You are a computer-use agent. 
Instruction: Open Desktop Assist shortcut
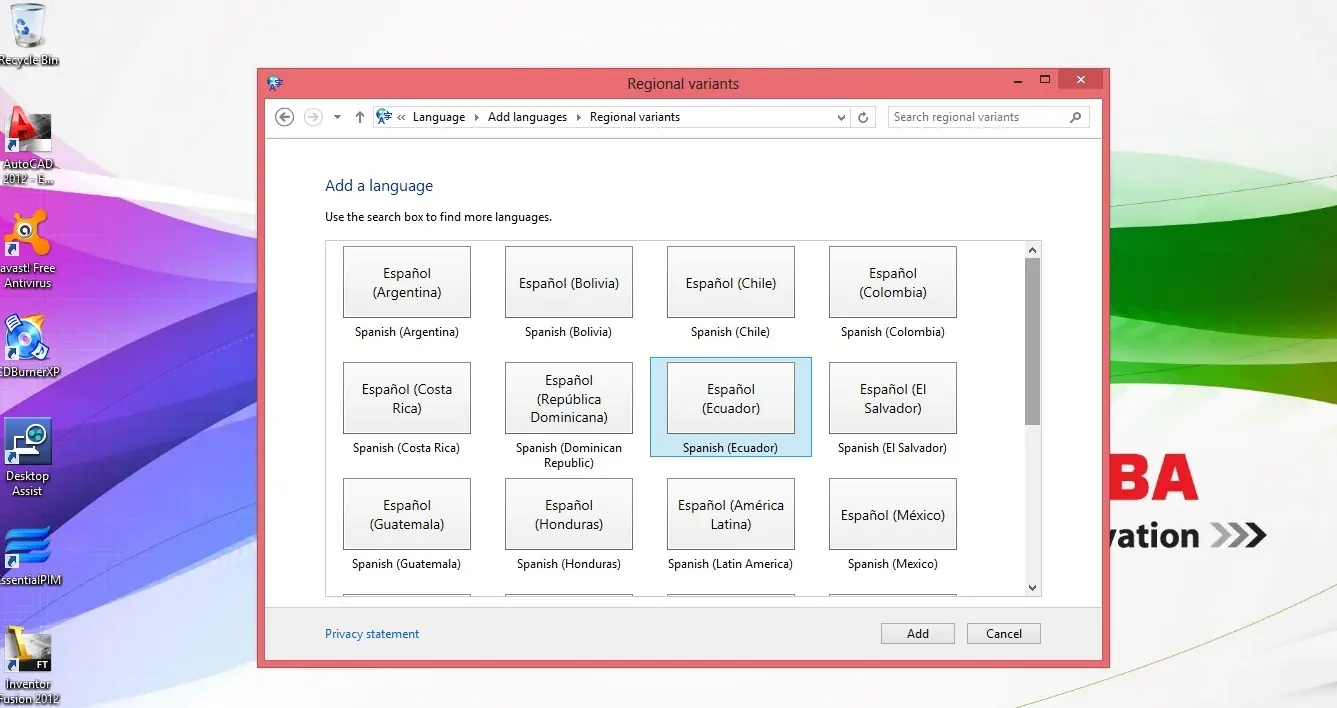pos(28,457)
